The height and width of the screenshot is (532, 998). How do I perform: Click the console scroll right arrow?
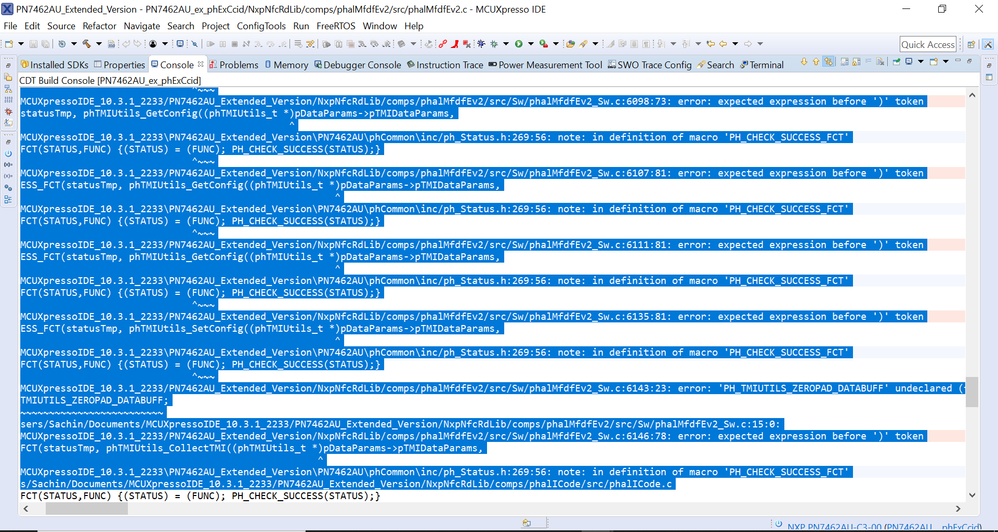click(x=959, y=508)
